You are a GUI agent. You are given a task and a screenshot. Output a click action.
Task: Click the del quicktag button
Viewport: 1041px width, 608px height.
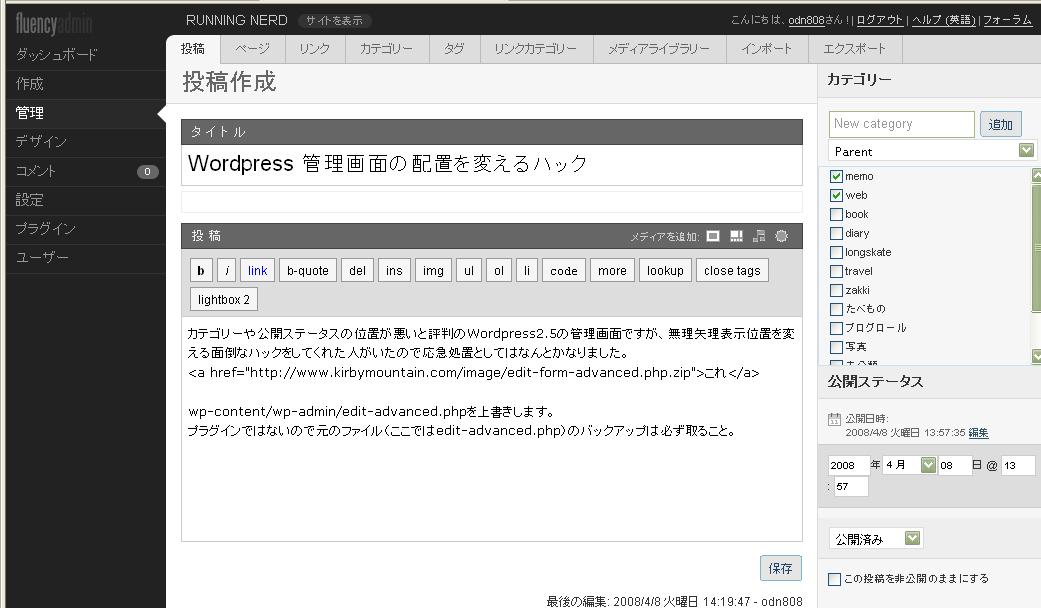pyautogui.click(x=357, y=271)
